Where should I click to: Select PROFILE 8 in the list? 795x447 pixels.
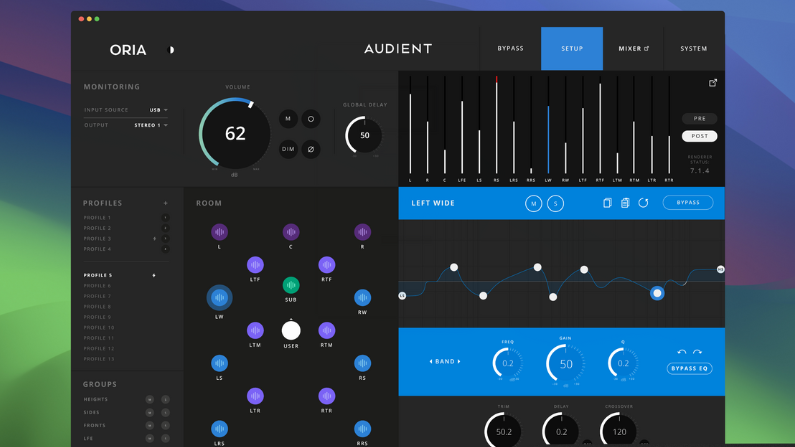[97, 307]
